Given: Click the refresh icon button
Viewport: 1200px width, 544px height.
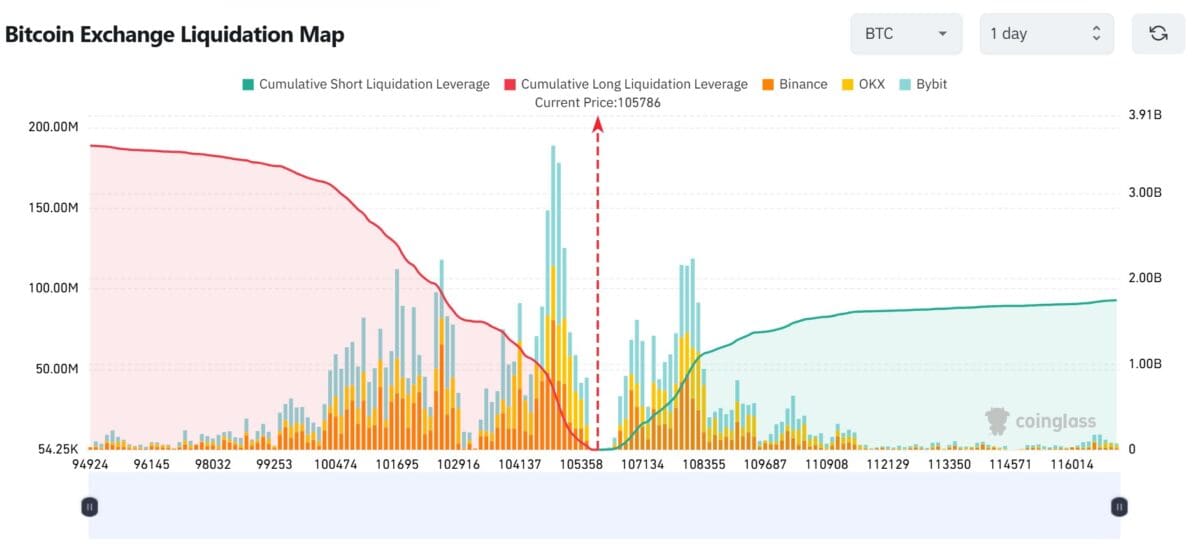Looking at the screenshot, I should click(x=1158, y=33).
